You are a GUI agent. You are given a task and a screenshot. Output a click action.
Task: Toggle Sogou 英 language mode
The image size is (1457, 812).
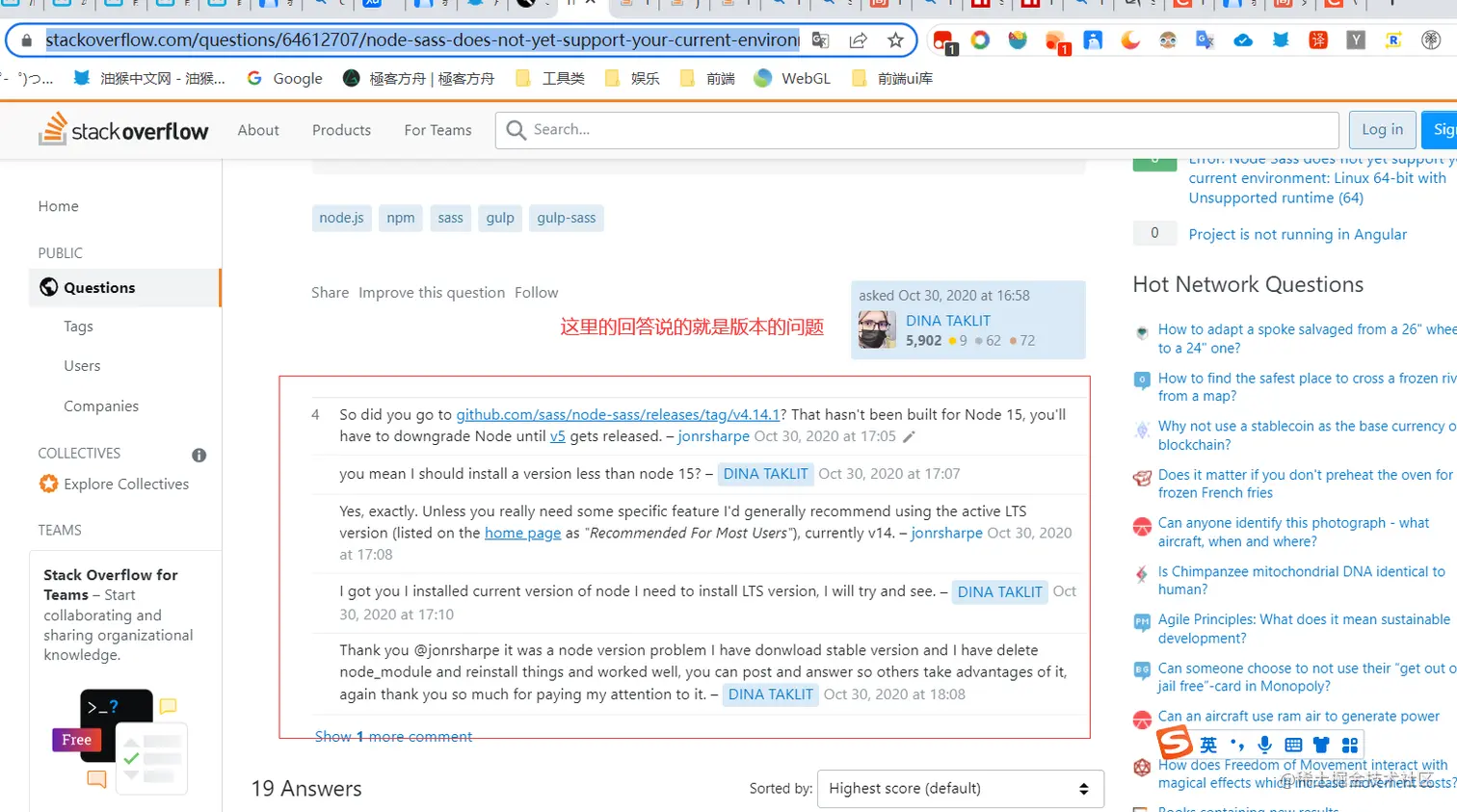[x=1208, y=745]
